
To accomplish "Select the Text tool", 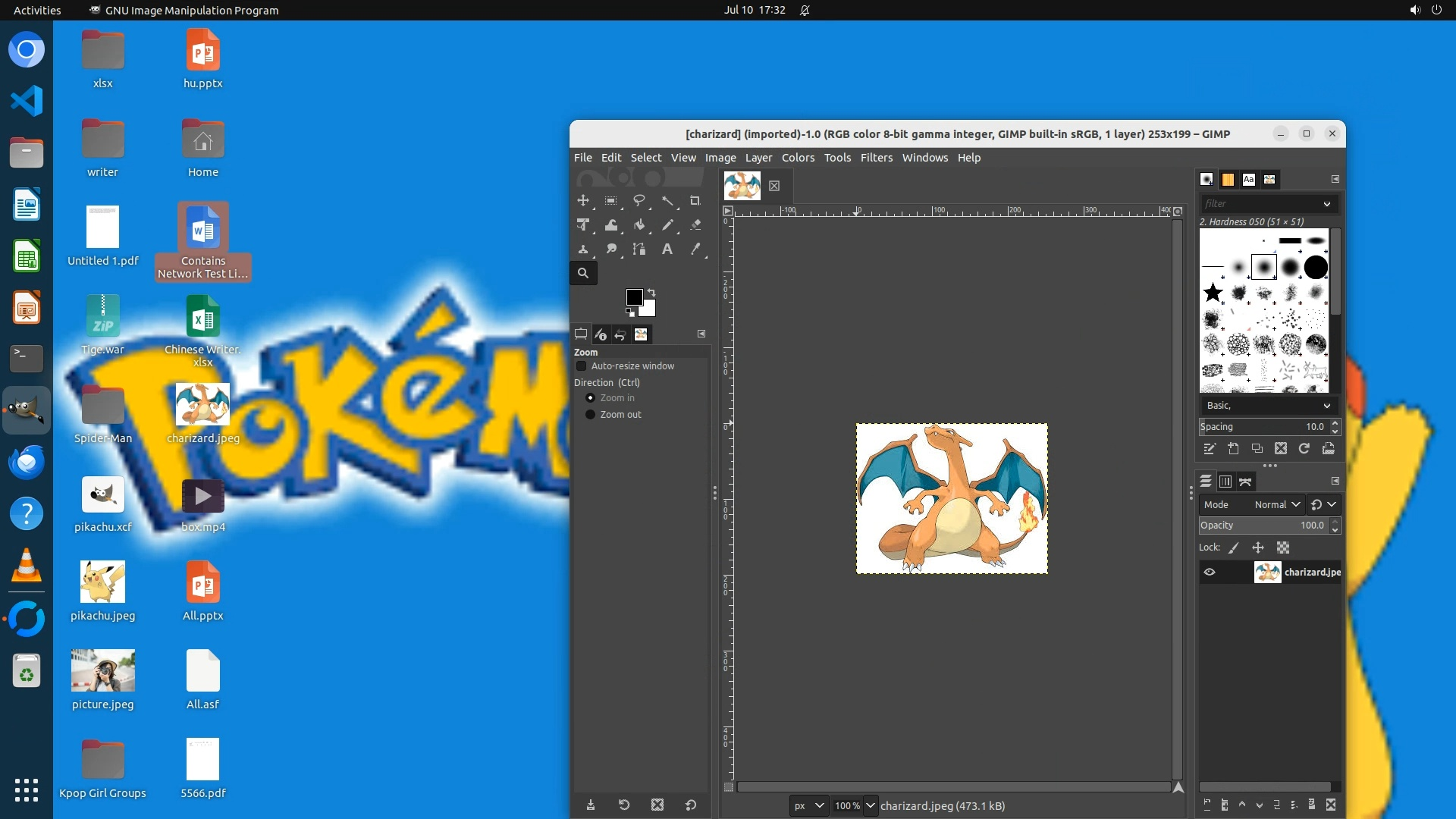I will (x=667, y=249).
